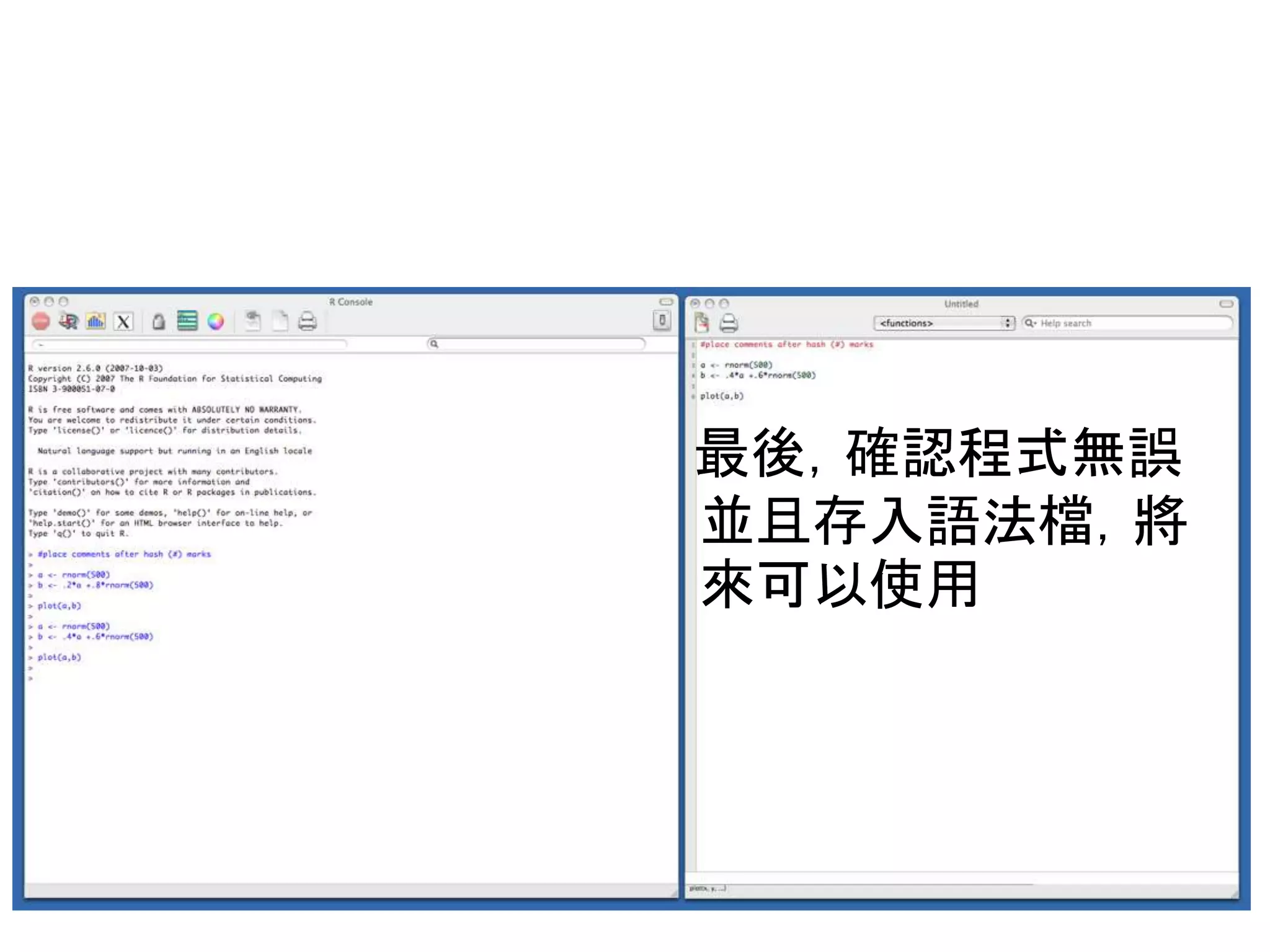Click the red comment line in the editor
The image size is (1270, 952).
[x=786, y=344]
